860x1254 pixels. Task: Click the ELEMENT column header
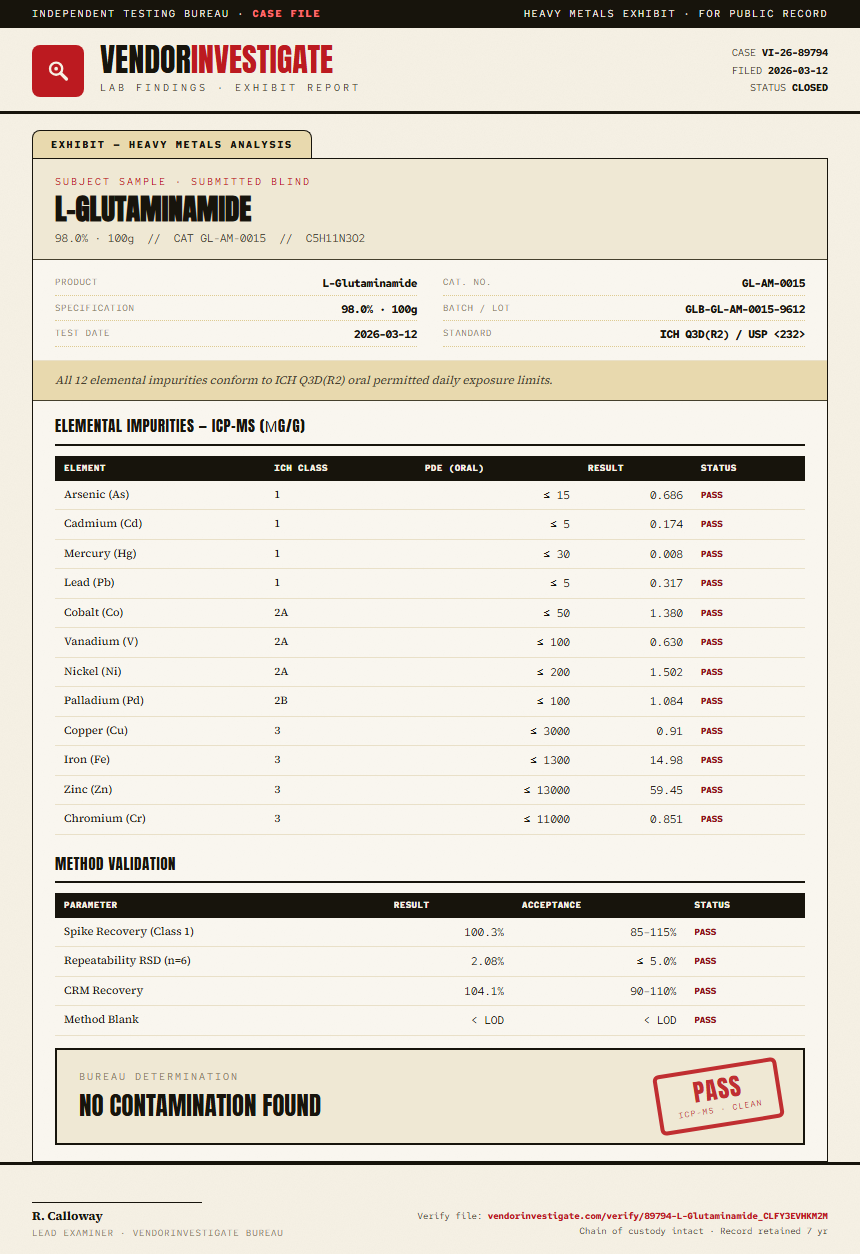tap(85, 468)
